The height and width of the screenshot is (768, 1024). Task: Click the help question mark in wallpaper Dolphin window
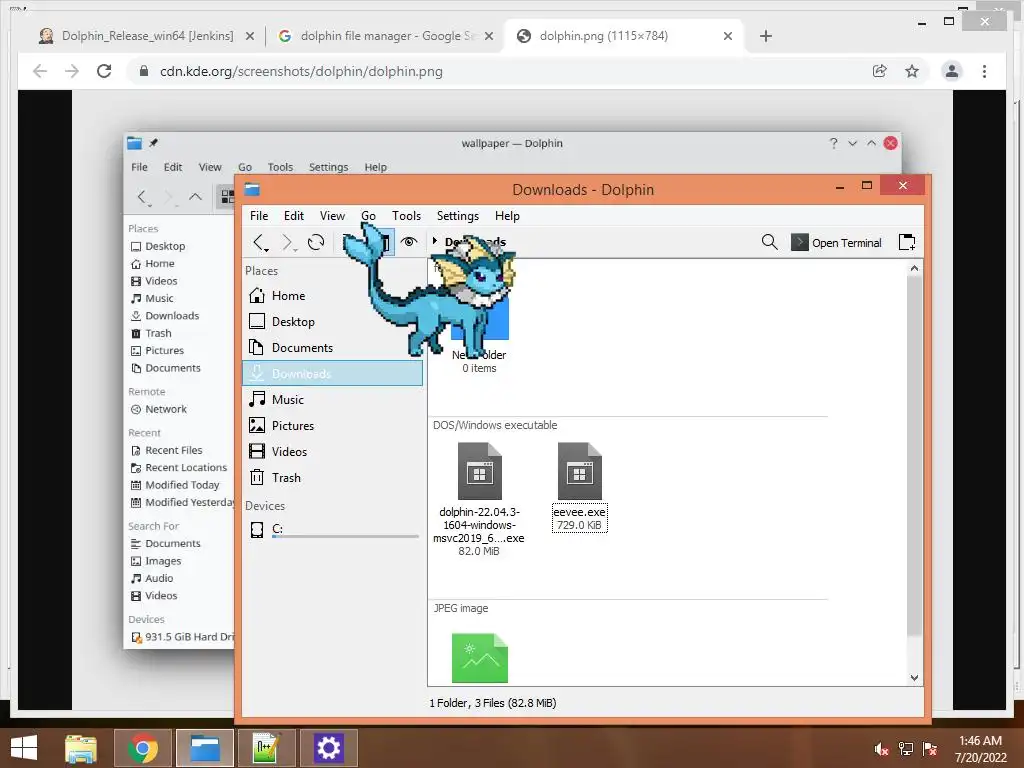[x=833, y=143]
